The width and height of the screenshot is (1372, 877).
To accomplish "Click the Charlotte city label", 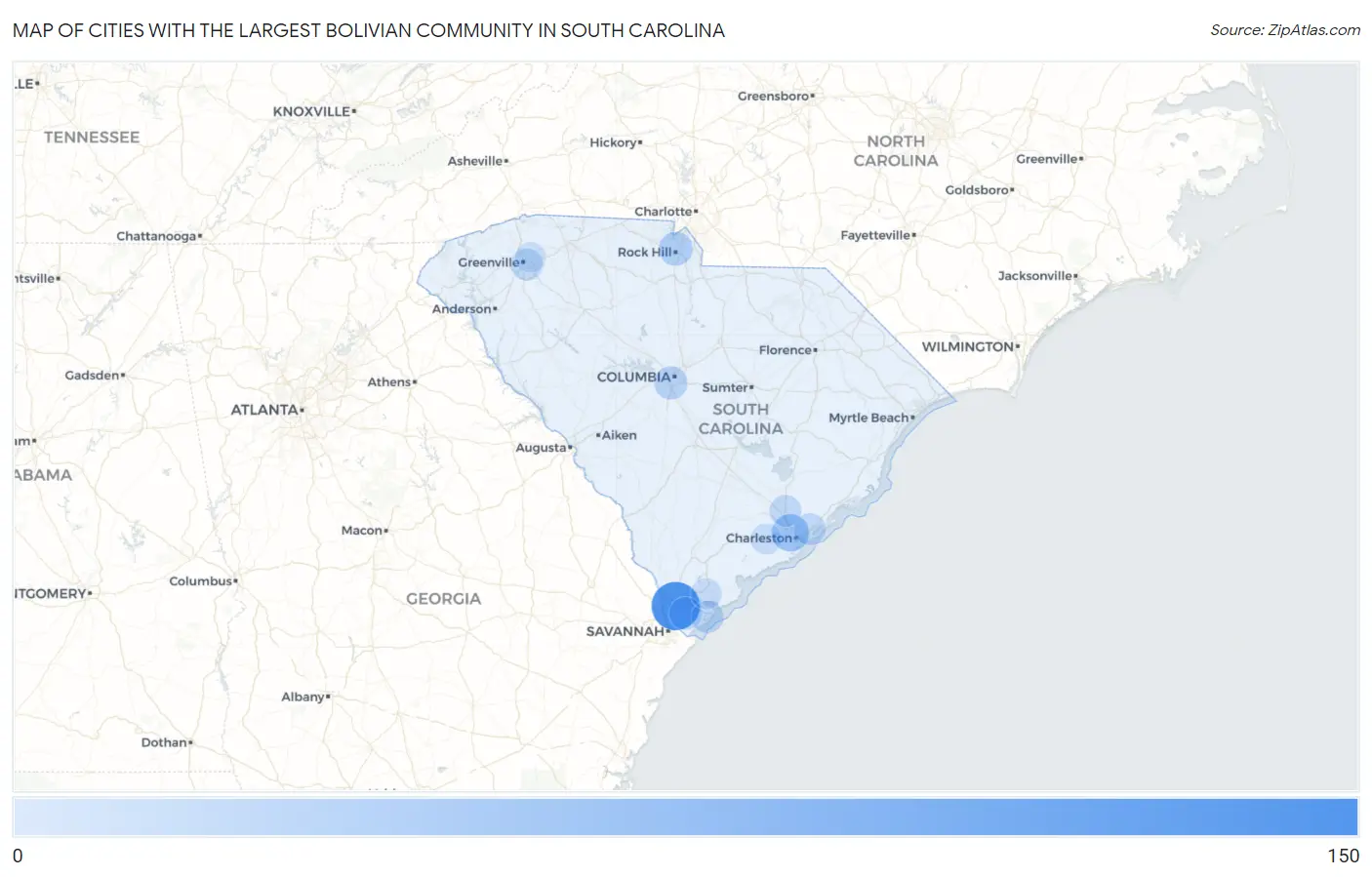I will (x=666, y=212).
